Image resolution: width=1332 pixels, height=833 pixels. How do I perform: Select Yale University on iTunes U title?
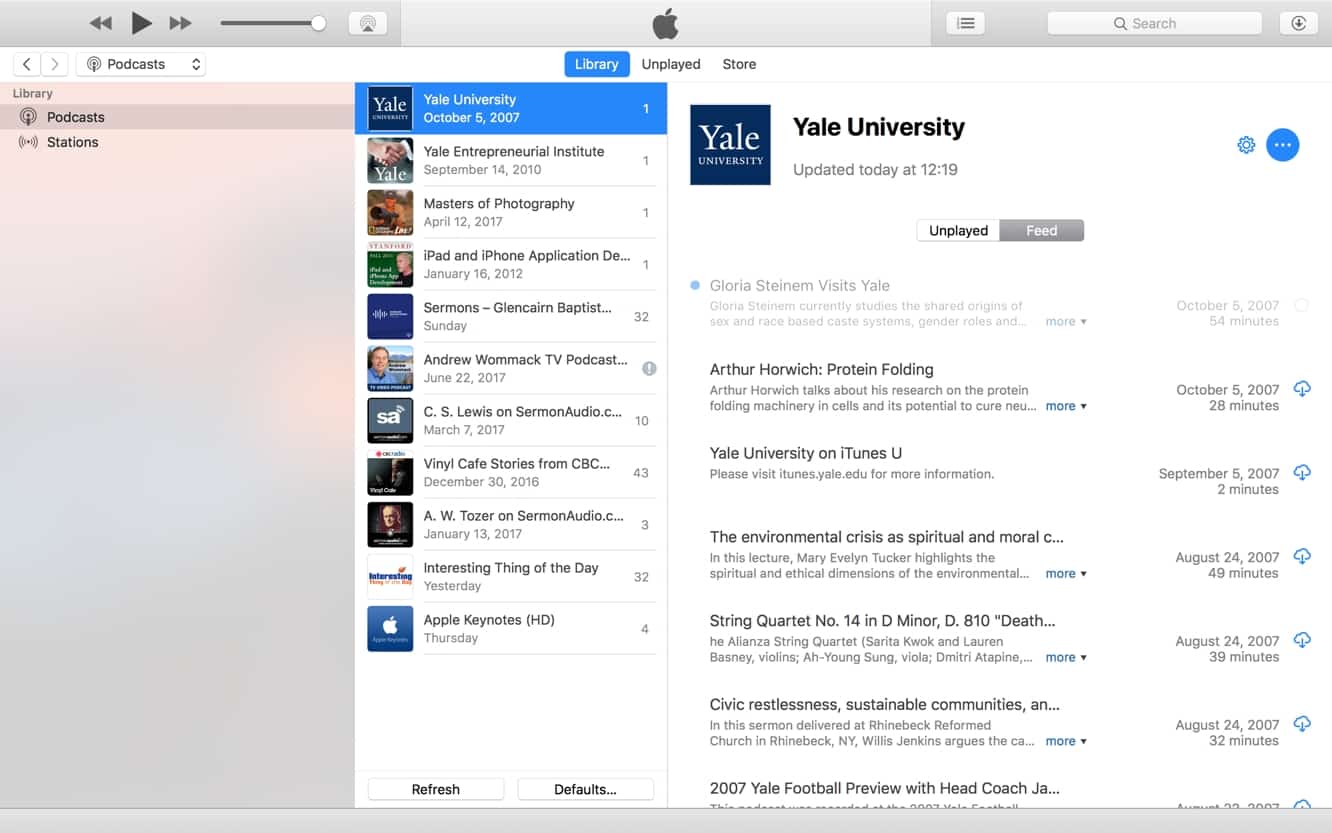(805, 453)
